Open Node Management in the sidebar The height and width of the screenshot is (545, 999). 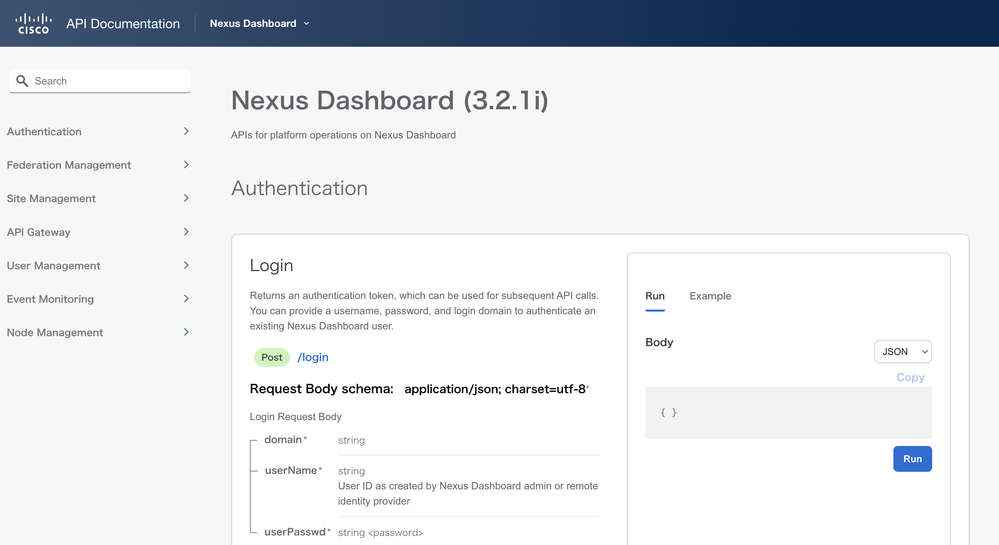pyautogui.click(x=55, y=332)
